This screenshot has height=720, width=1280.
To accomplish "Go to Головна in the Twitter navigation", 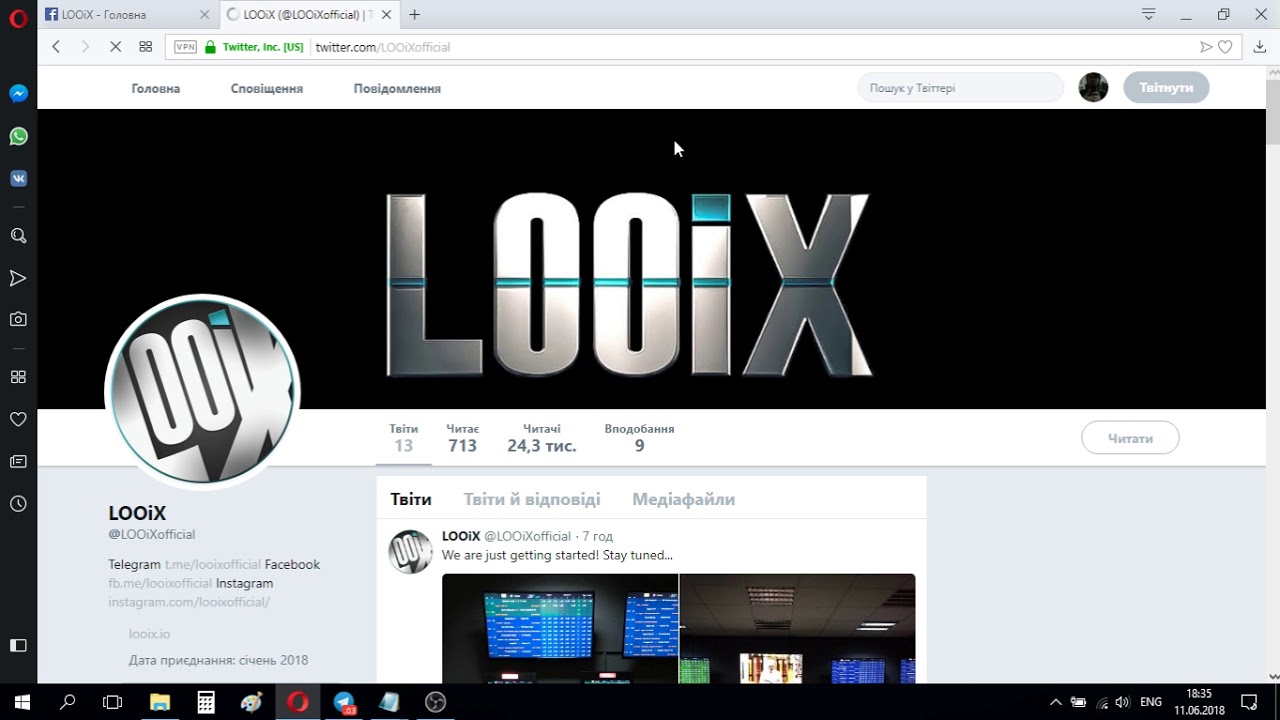I will click(x=156, y=88).
